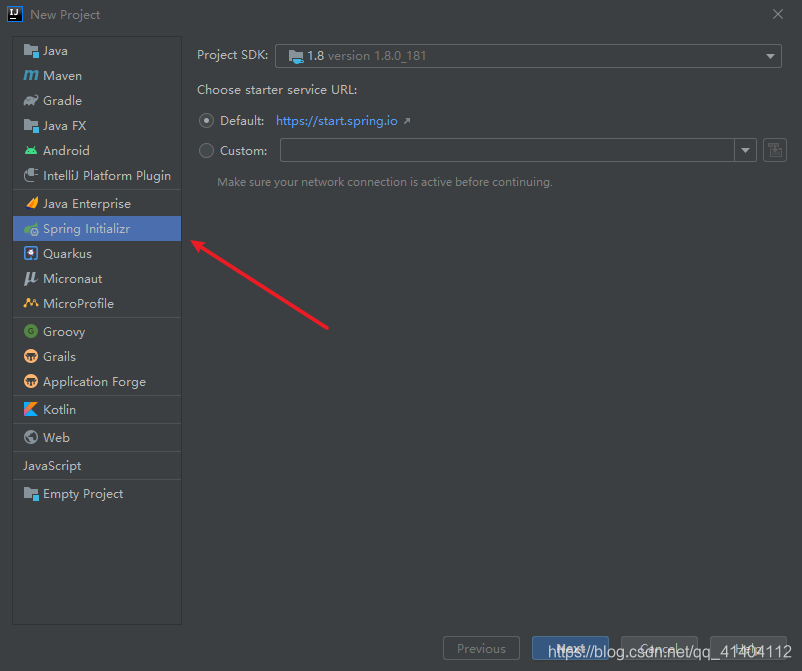Expand the Custom URL history dropdown arrow
The height and width of the screenshot is (671, 802).
(x=745, y=150)
